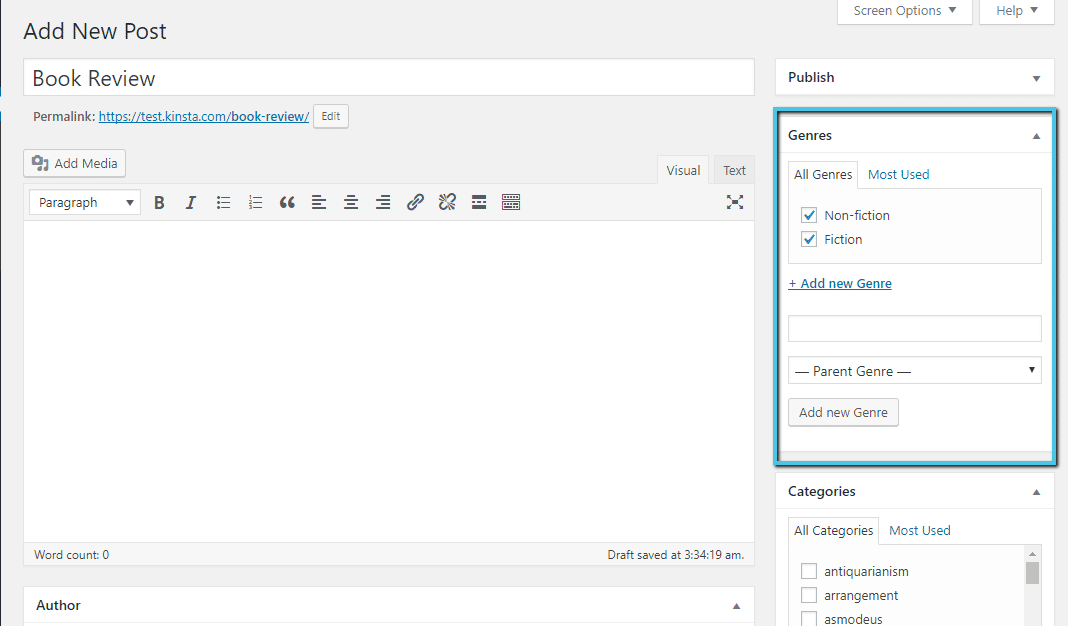The width and height of the screenshot is (1068, 626).
Task: Uncheck the Non-fiction genre
Action: click(808, 214)
